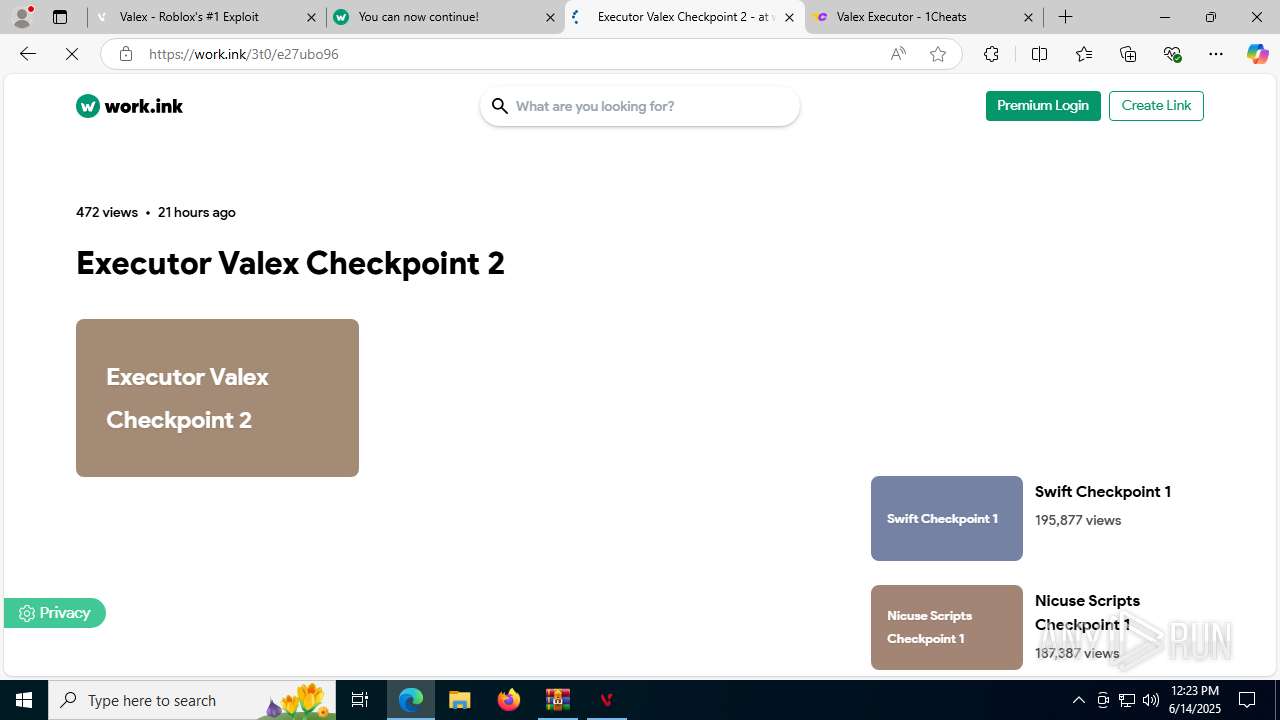Open WinRAR from taskbar
Screen dimensions: 1280x720
coord(558,700)
